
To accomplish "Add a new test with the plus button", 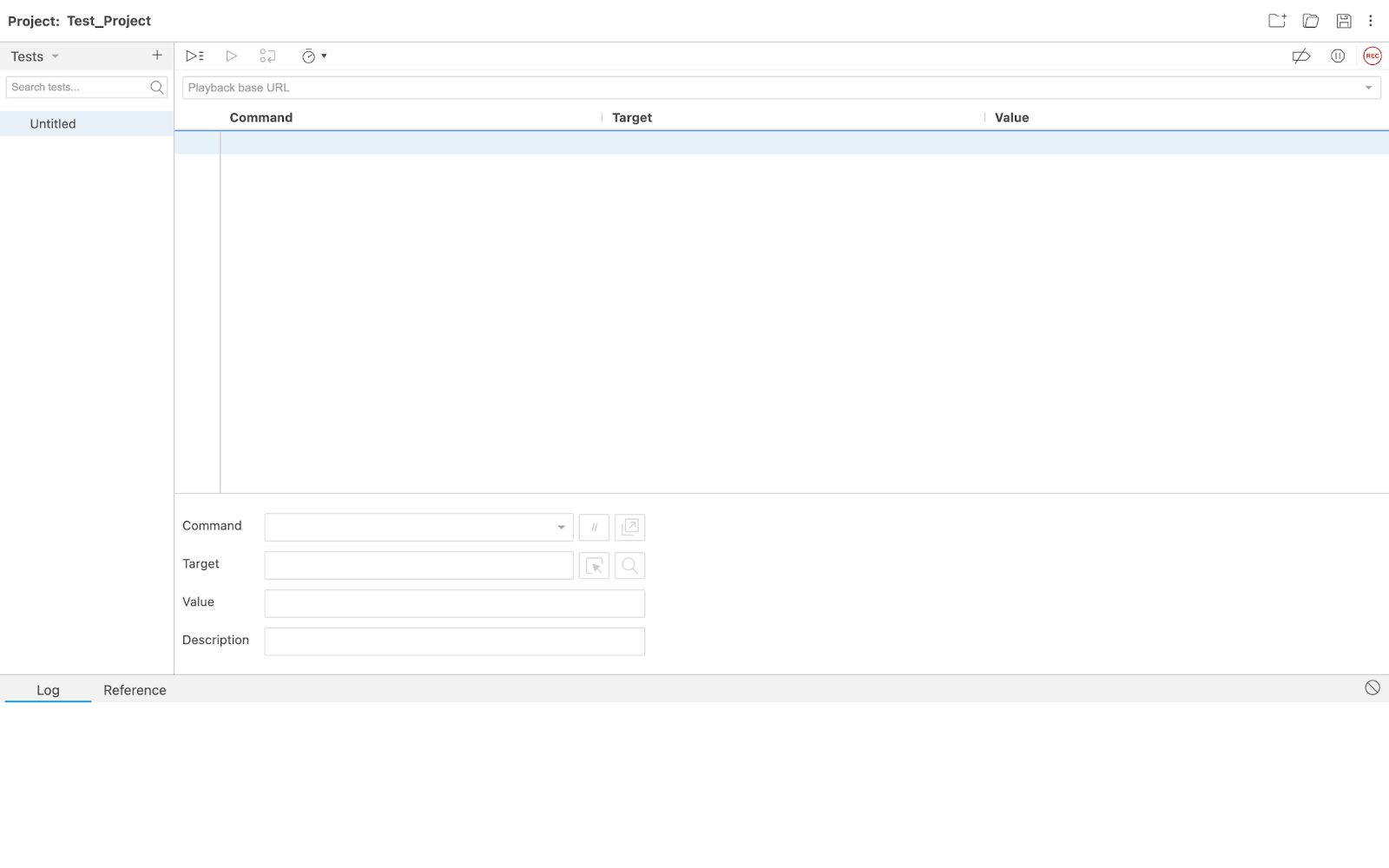I will pos(157,55).
